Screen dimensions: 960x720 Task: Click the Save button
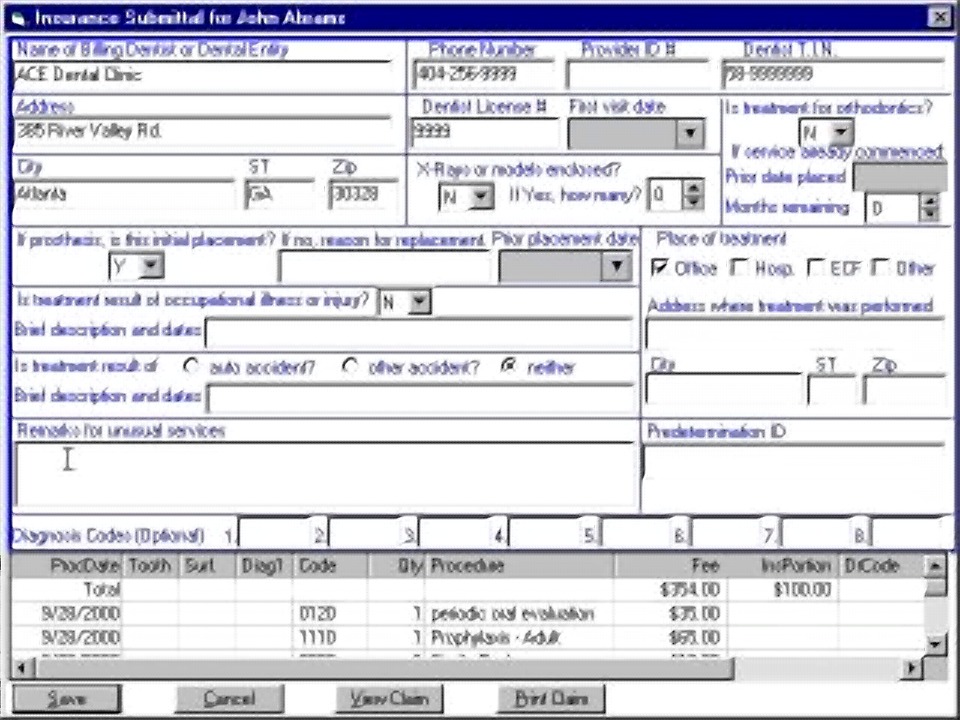67,699
